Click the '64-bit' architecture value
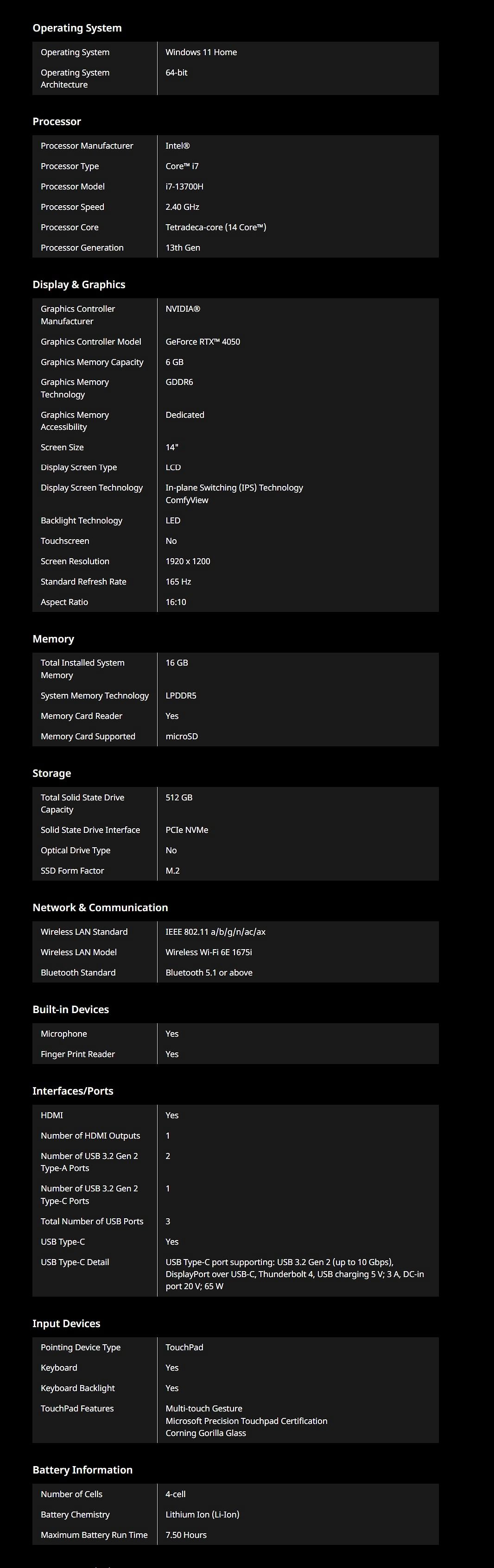494x1568 pixels. [x=176, y=72]
